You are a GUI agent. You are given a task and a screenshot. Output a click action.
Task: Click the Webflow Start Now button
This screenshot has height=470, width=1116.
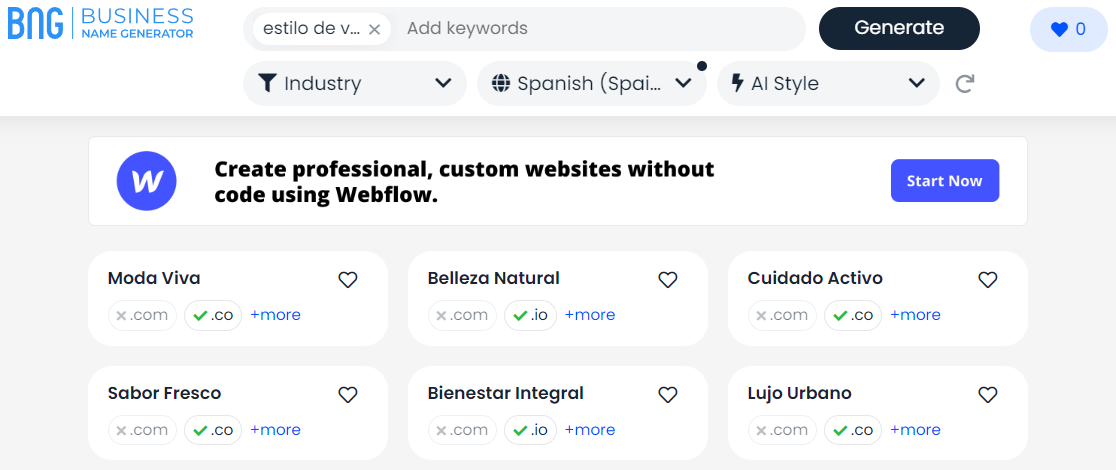[x=944, y=181]
